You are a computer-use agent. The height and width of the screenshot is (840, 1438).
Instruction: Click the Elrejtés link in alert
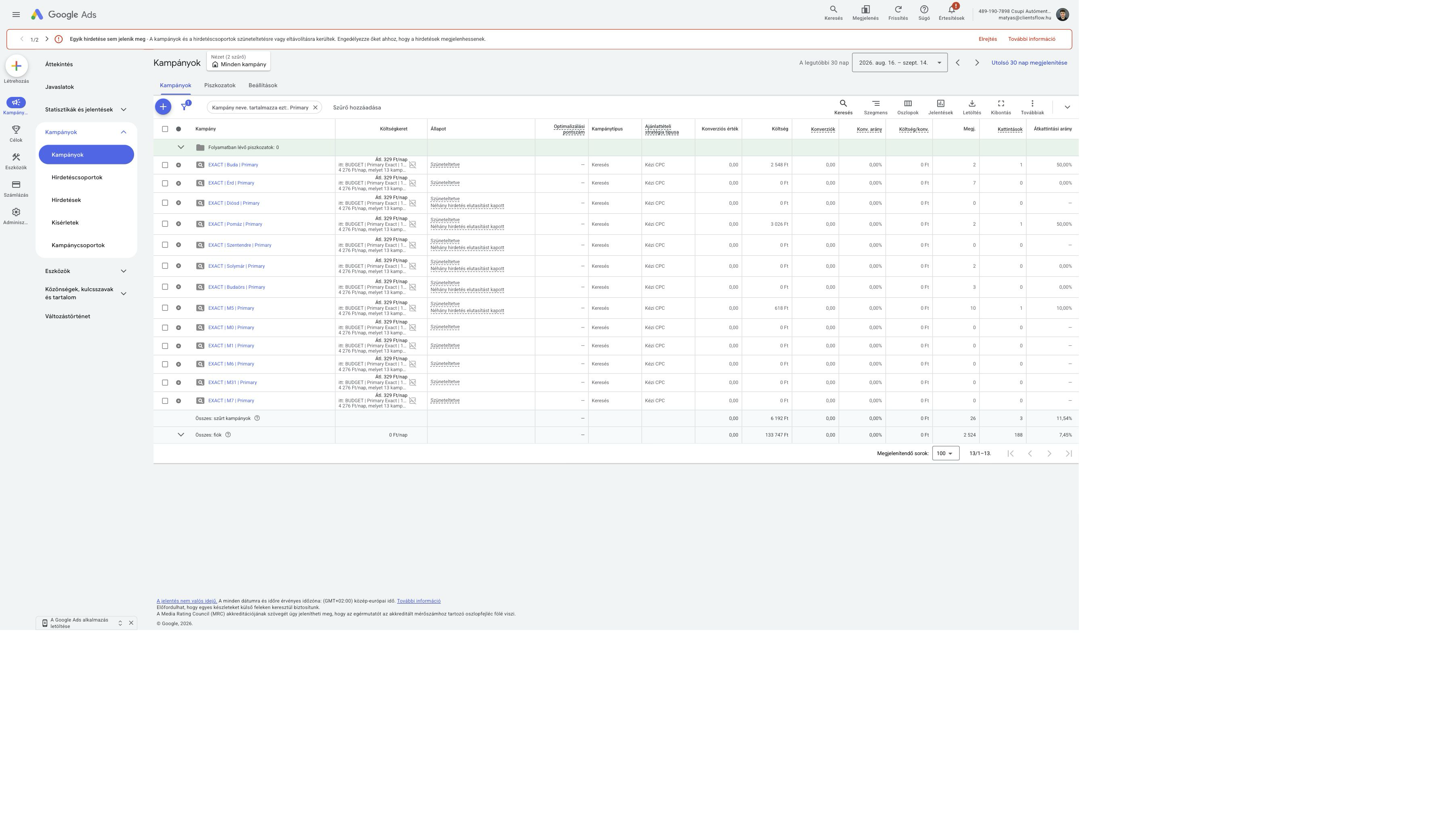click(x=987, y=40)
